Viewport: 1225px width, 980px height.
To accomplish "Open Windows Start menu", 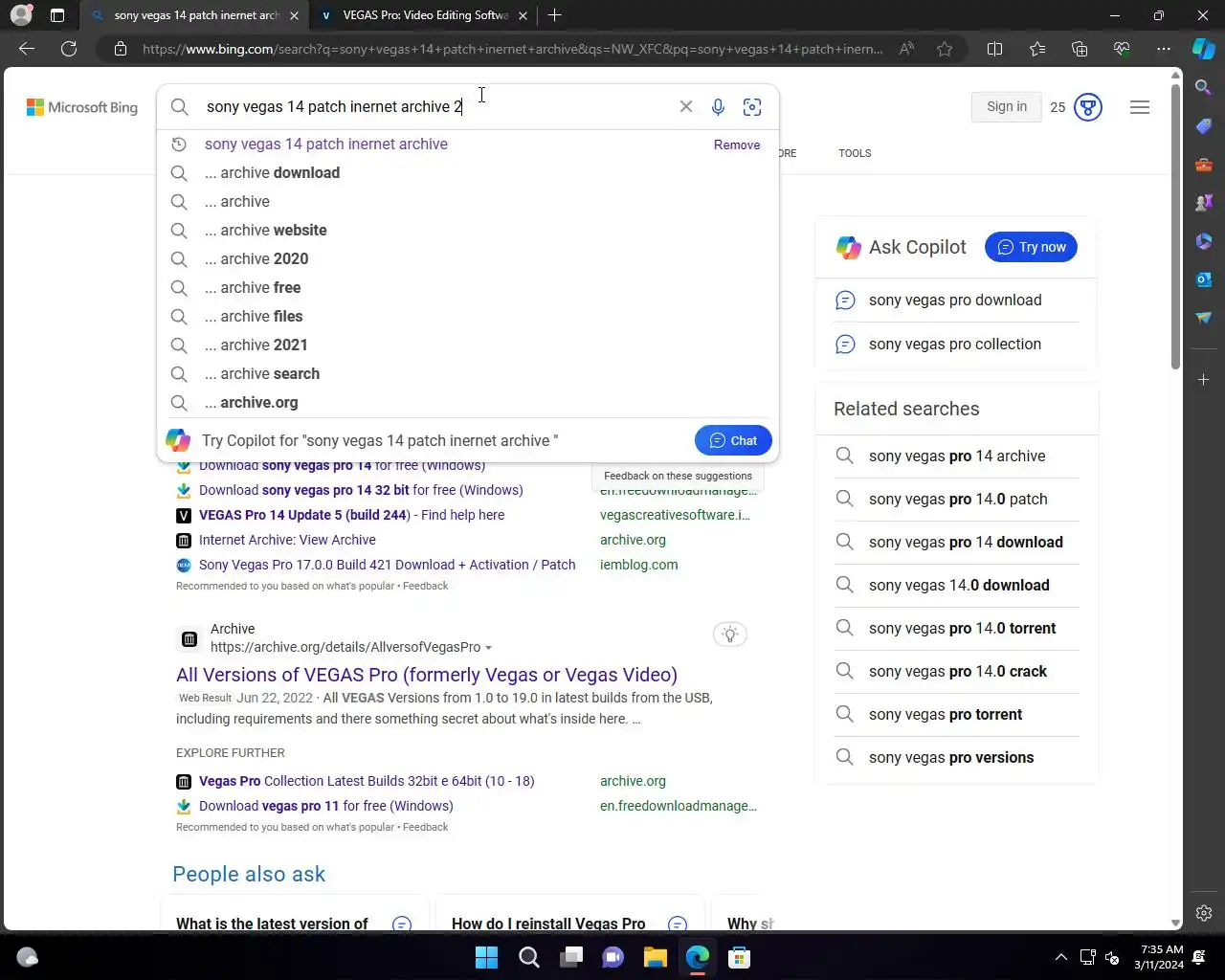I will click(x=486, y=957).
